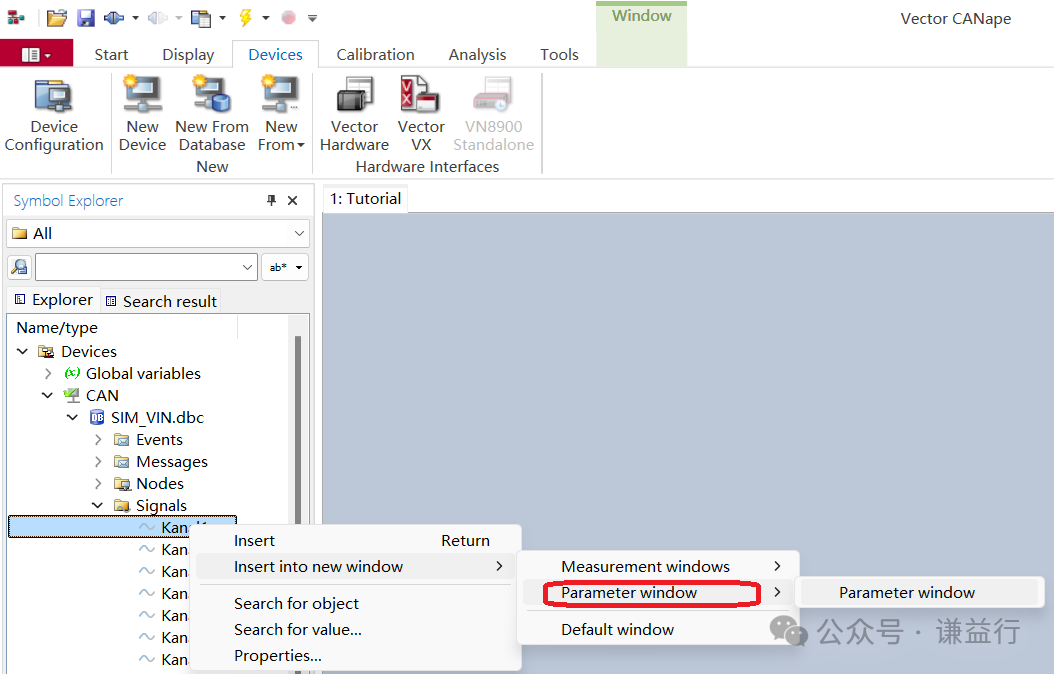Viewport: 1054px width, 674px height.
Task: Start measurement with the lightning bolt icon
Action: pyautogui.click(x=245, y=18)
